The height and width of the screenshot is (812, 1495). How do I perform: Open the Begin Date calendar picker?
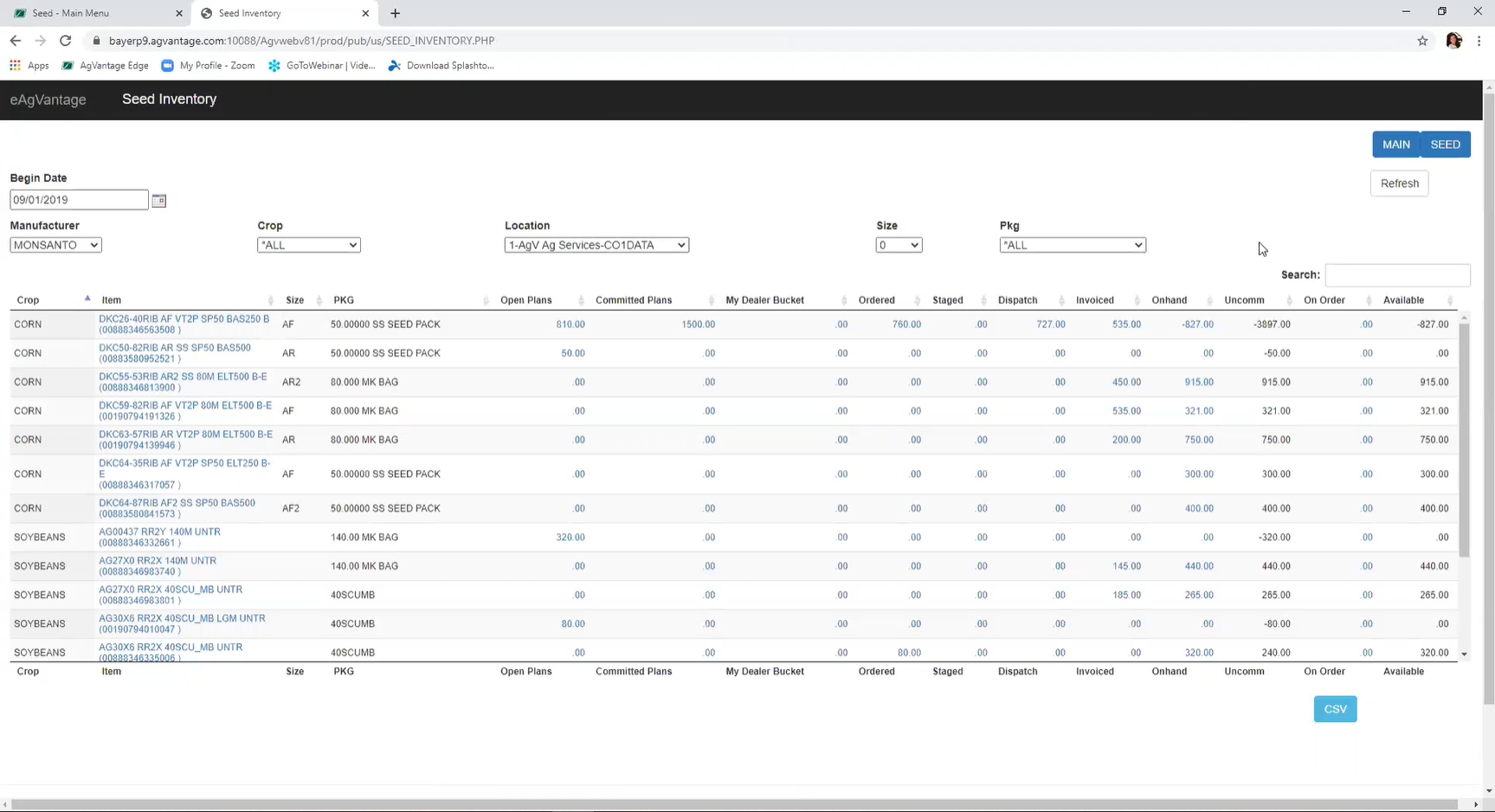[x=158, y=200]
